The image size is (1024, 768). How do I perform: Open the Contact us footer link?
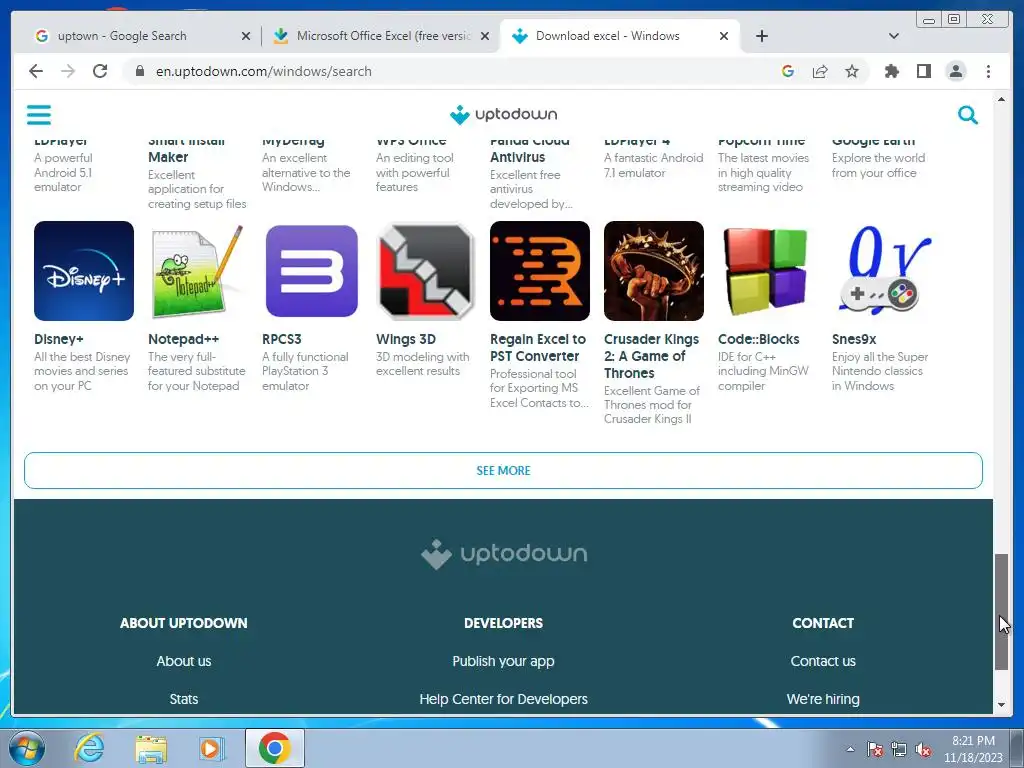pyautogui.click(x=823, y=661)
